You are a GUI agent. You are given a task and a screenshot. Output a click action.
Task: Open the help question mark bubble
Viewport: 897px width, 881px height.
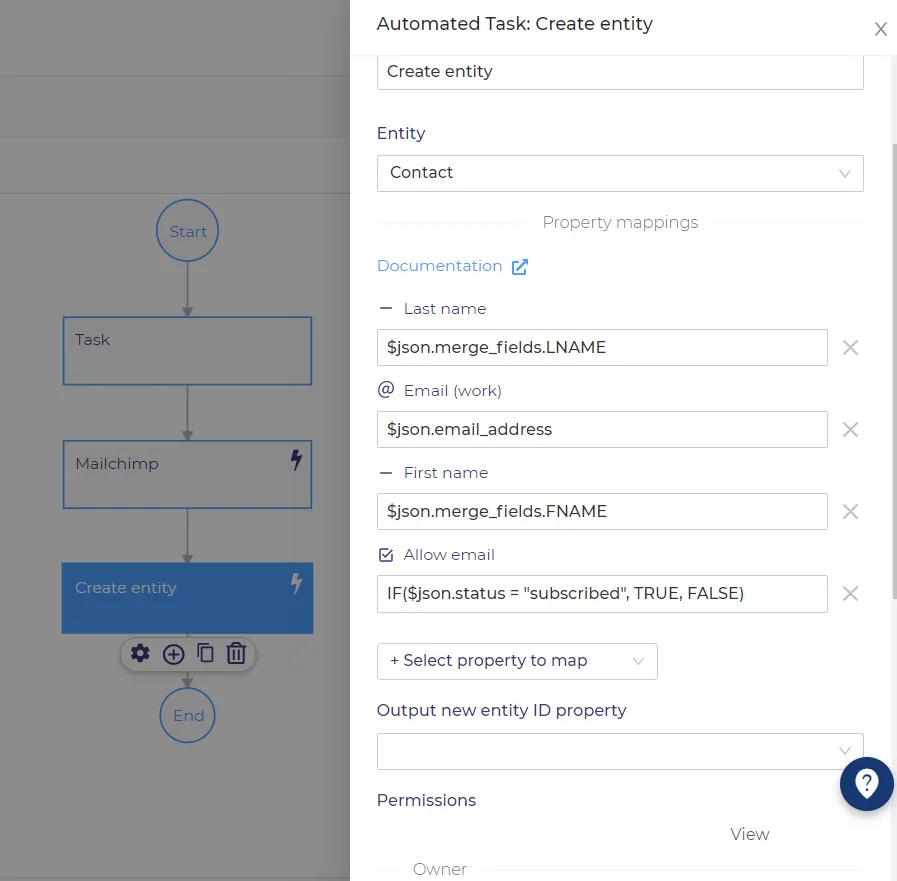click(866, 784)
